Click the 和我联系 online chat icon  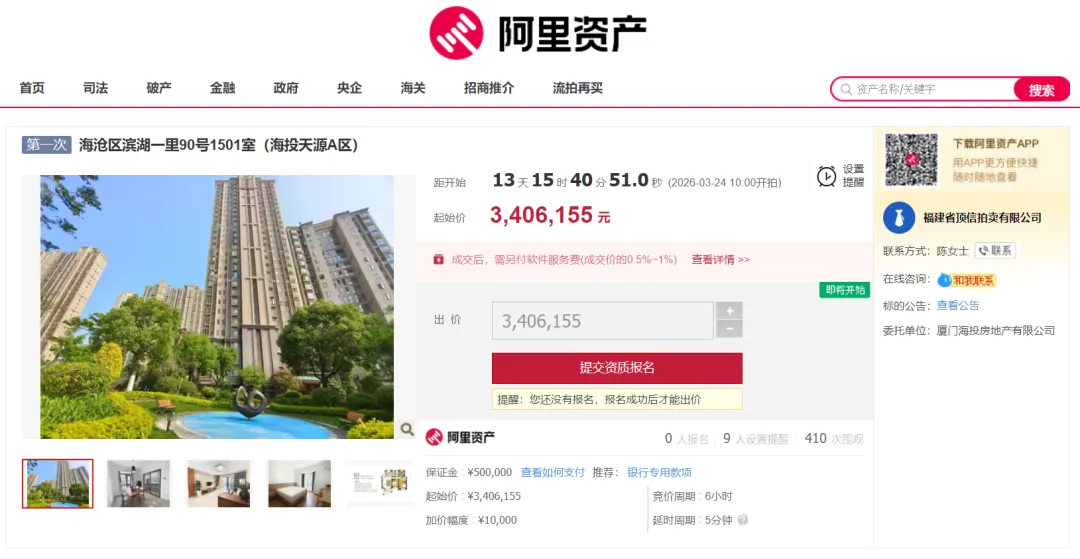(967, 280)
